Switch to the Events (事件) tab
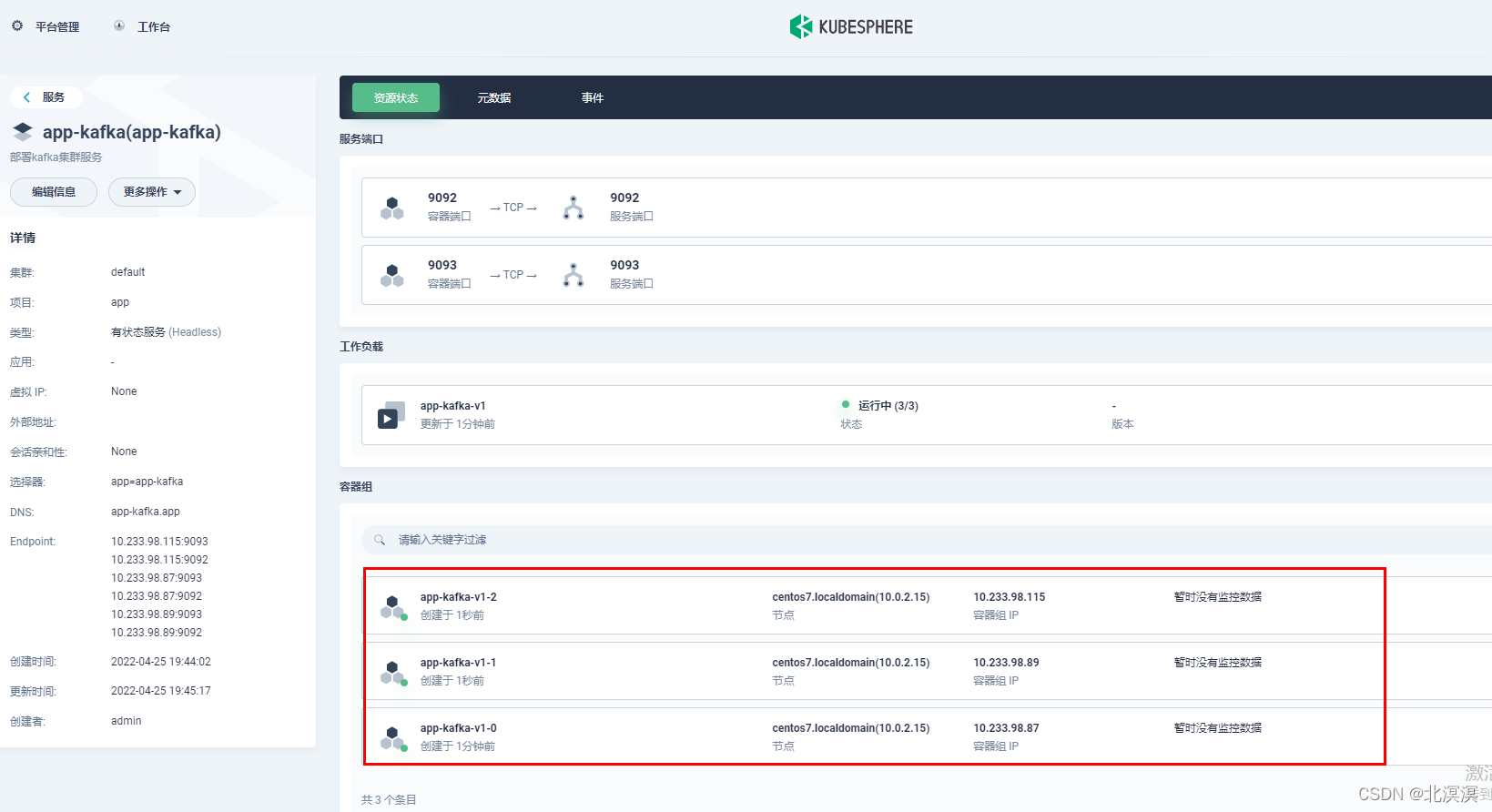 point(593,97)
